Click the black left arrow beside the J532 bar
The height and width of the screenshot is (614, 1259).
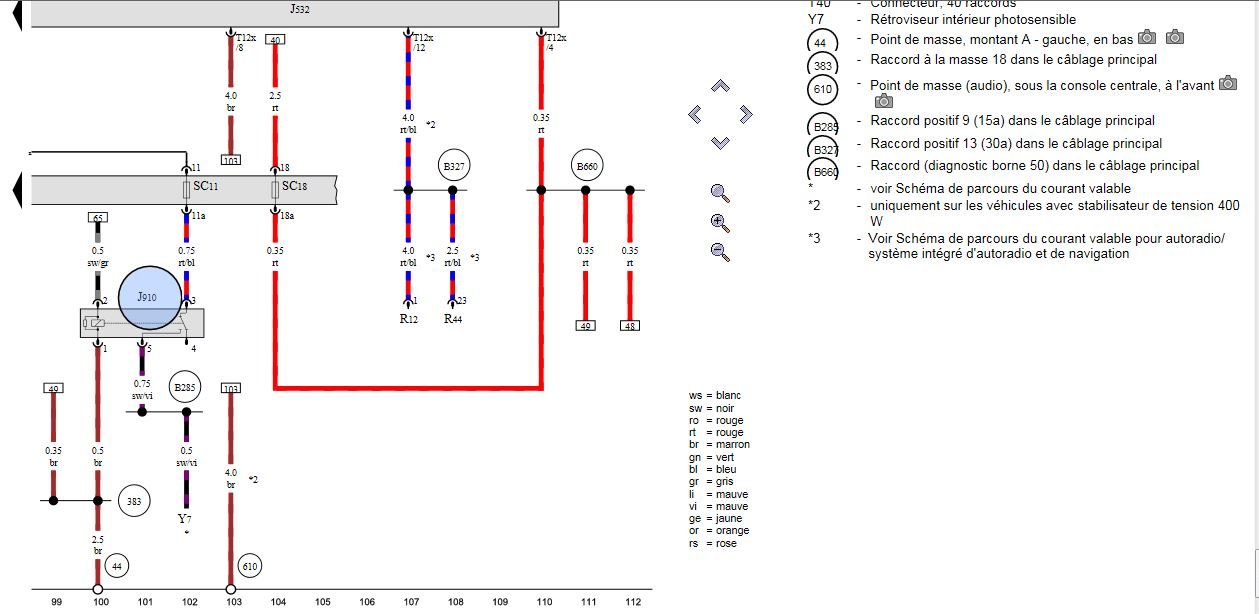pyautogui.click(x=17, y=13)
